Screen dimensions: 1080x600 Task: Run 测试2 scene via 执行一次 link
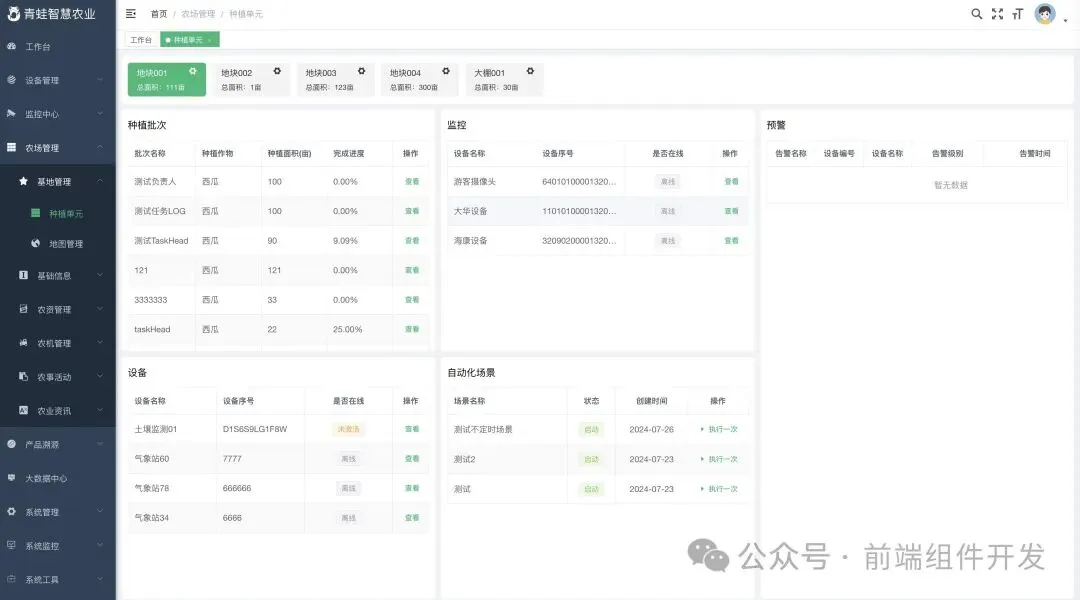coord(723,459)
